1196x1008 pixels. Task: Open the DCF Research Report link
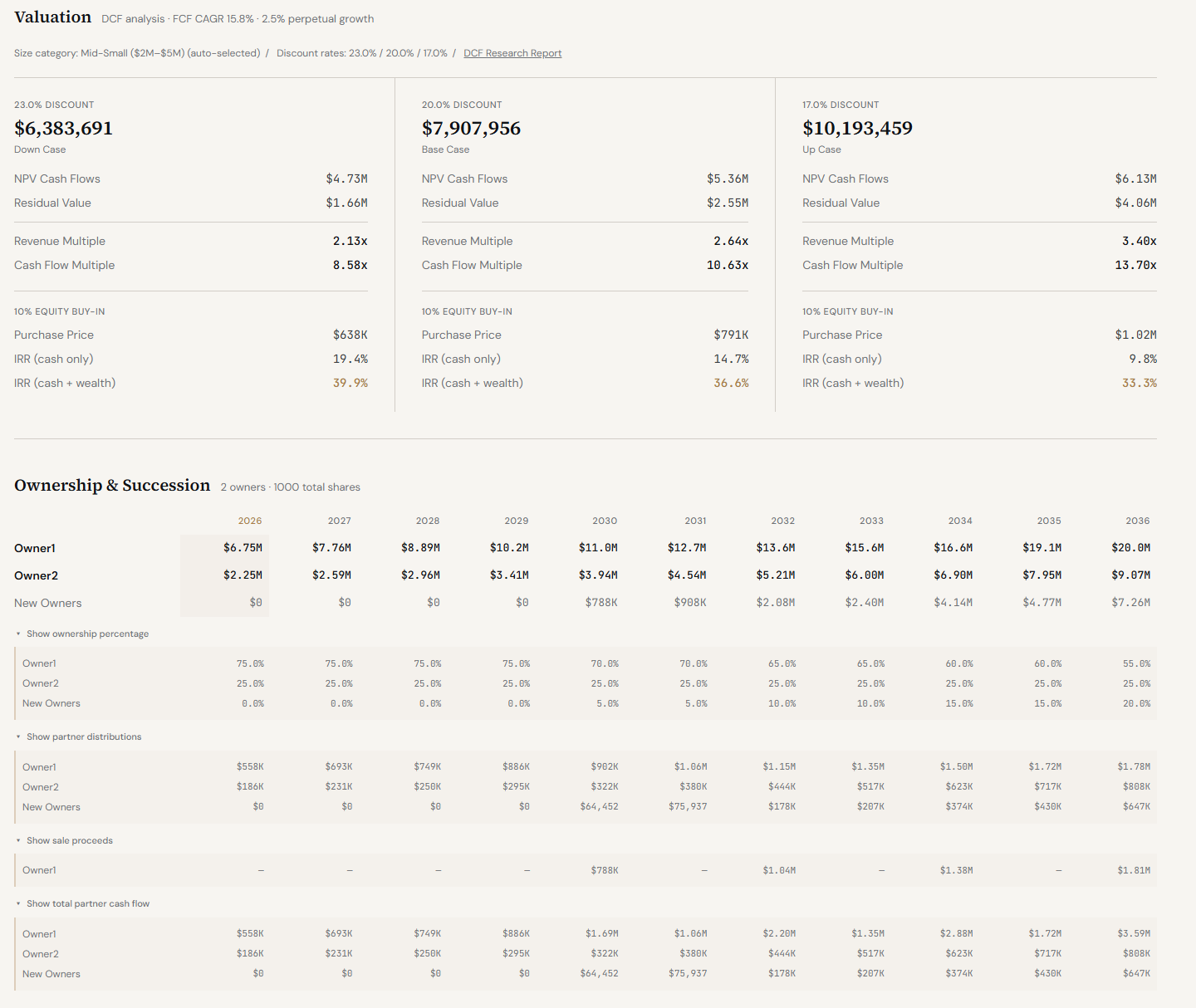pyautogui.click(x=512, y=53)
